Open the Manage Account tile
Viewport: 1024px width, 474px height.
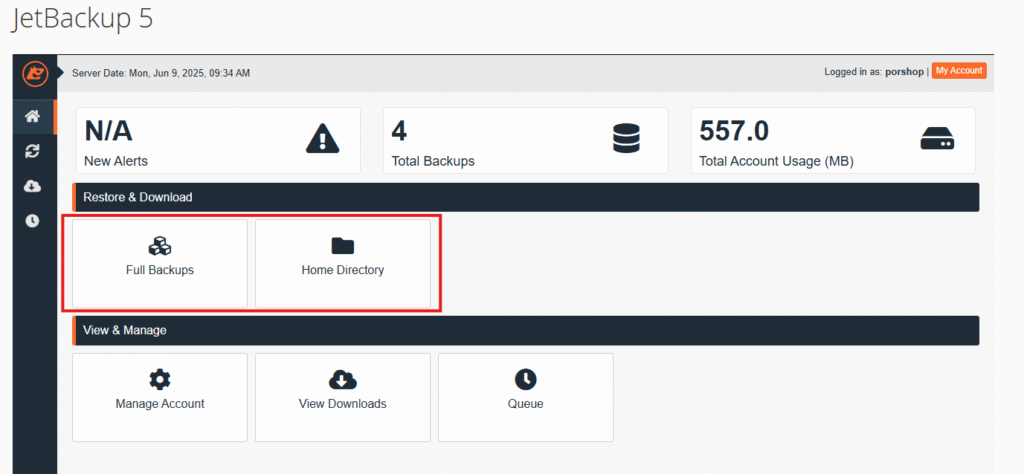point(160,398)
